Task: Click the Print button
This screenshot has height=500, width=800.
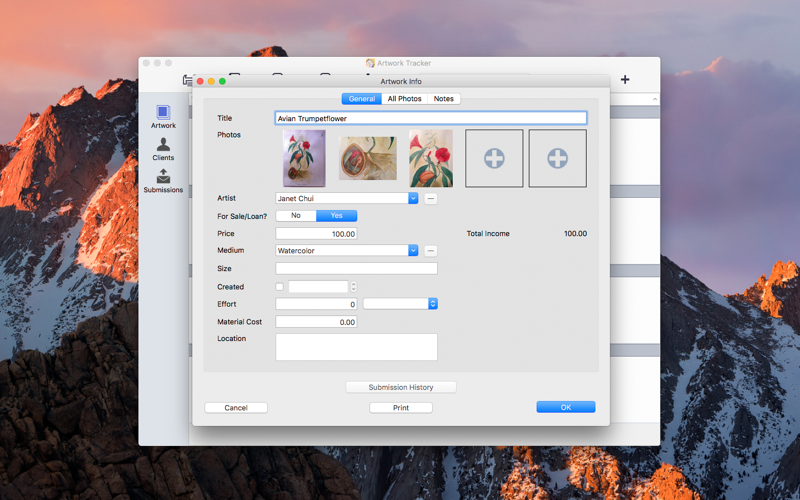Action: (x=401, y=408)
